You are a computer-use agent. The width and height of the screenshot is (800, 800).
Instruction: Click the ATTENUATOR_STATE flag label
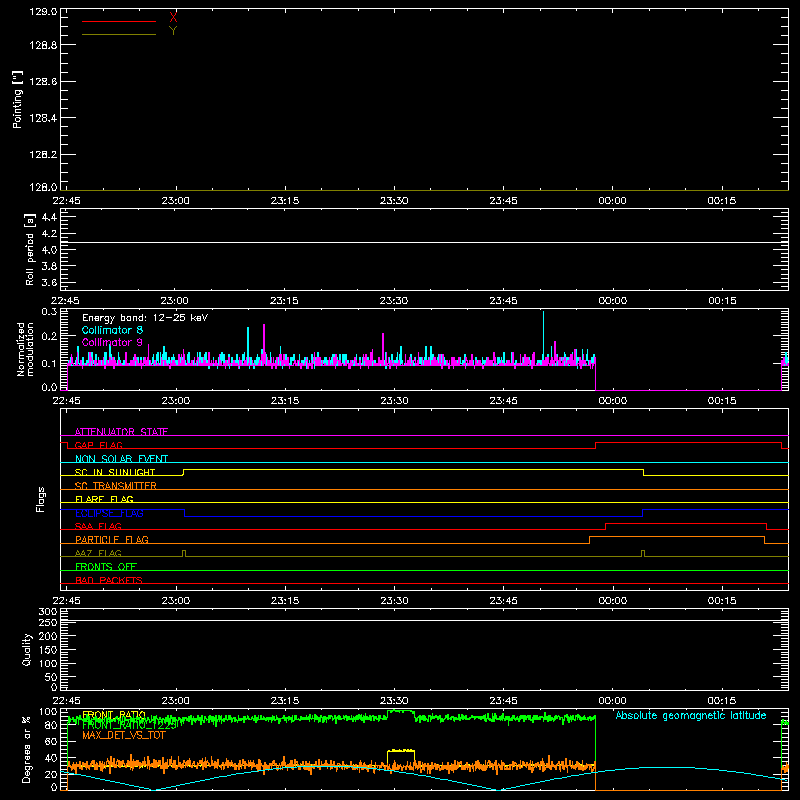click(x=121, y=432)
